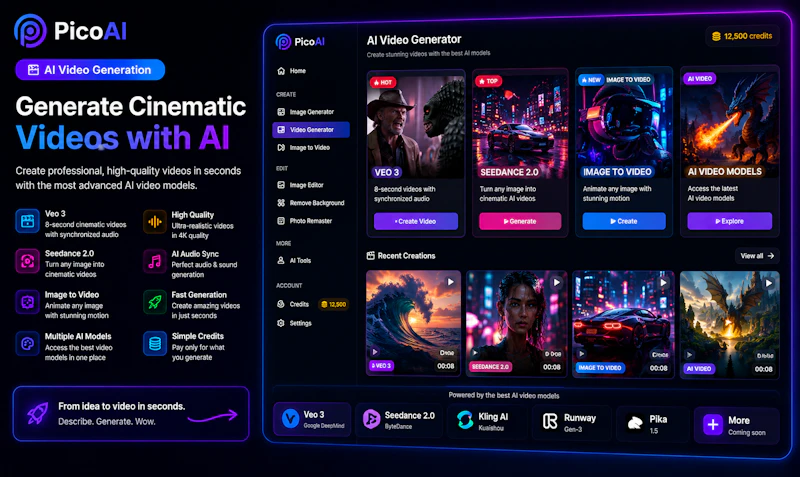Click the Recent Creations heading icon

point(371,256)
